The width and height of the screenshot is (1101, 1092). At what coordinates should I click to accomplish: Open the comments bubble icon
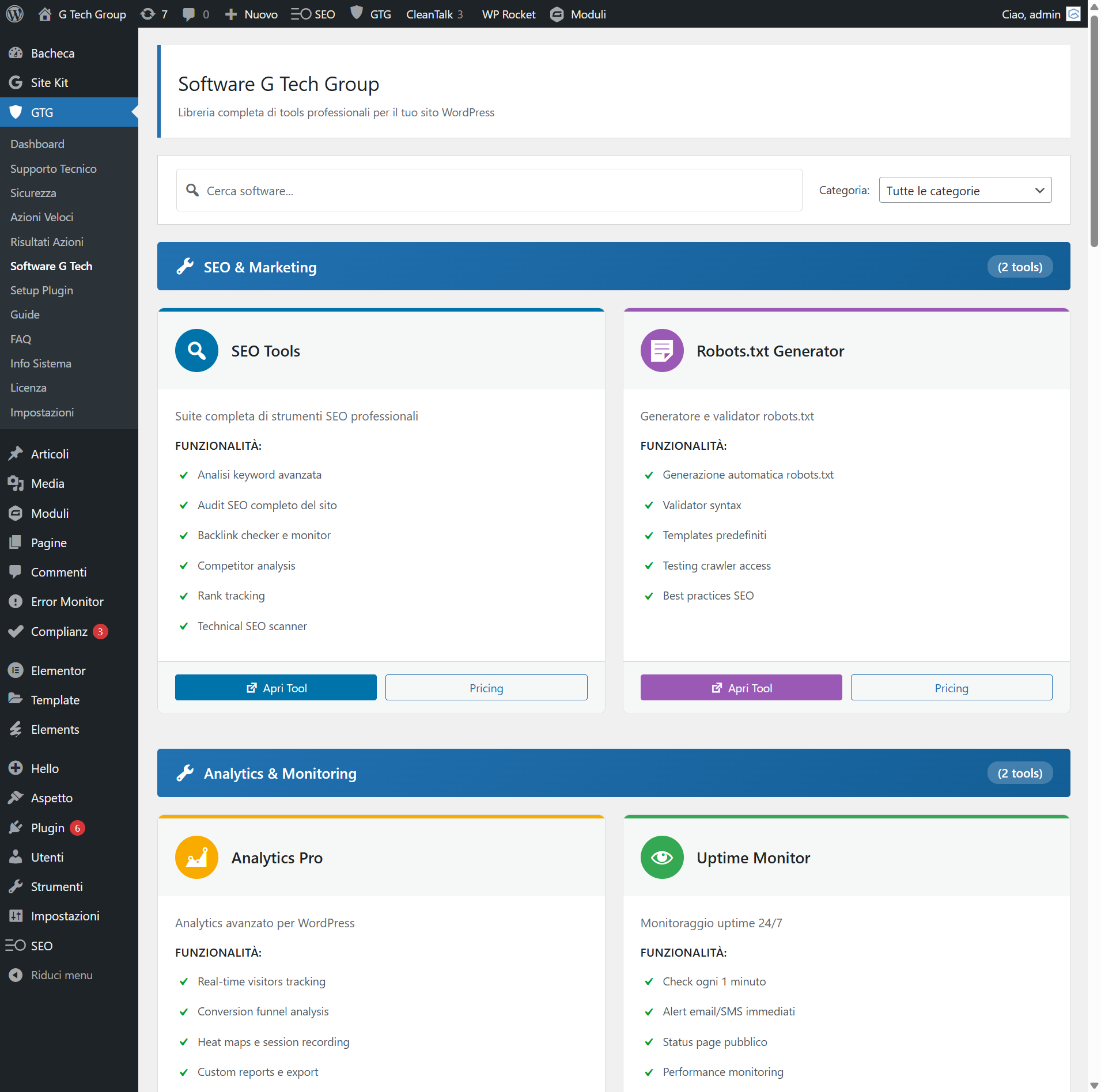(188, 14)
